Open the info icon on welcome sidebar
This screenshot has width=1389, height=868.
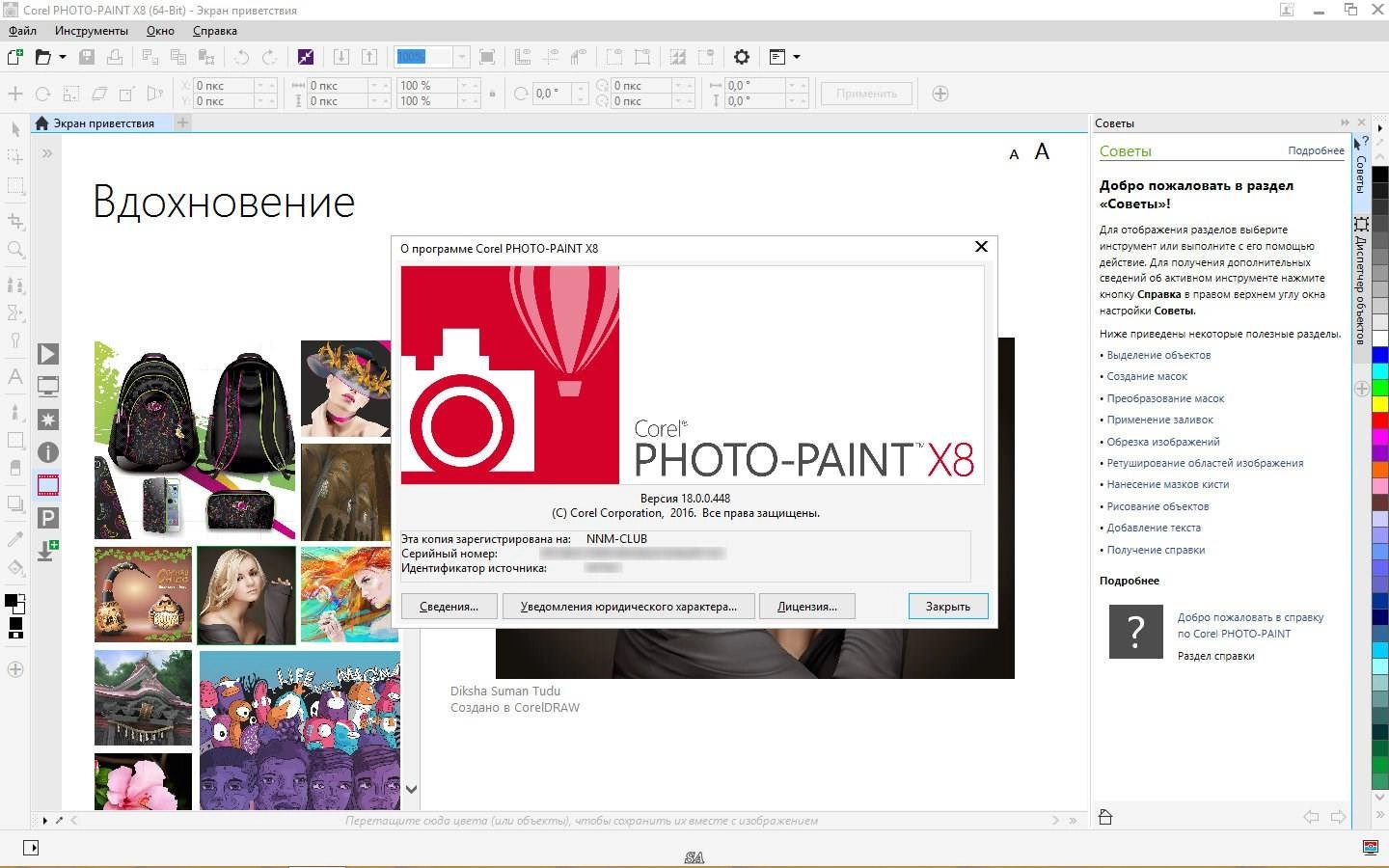tap(48, 452)
